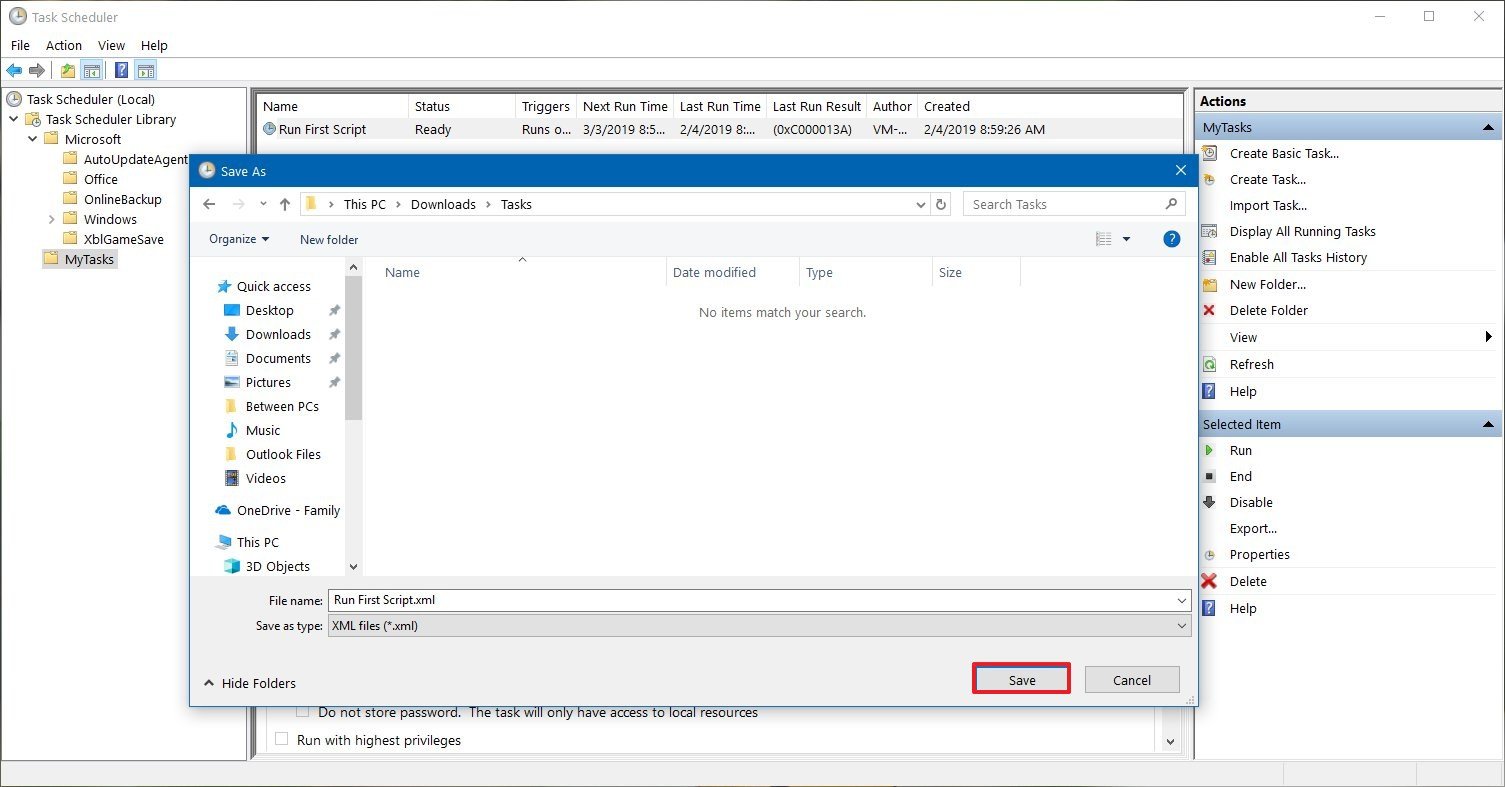
Task: Open the Action menu
Action: (x=64, y=45)
